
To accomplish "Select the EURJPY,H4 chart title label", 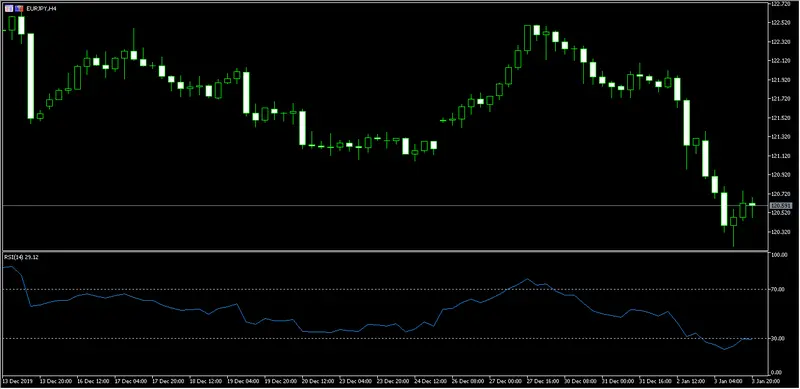I will (40, 9).
